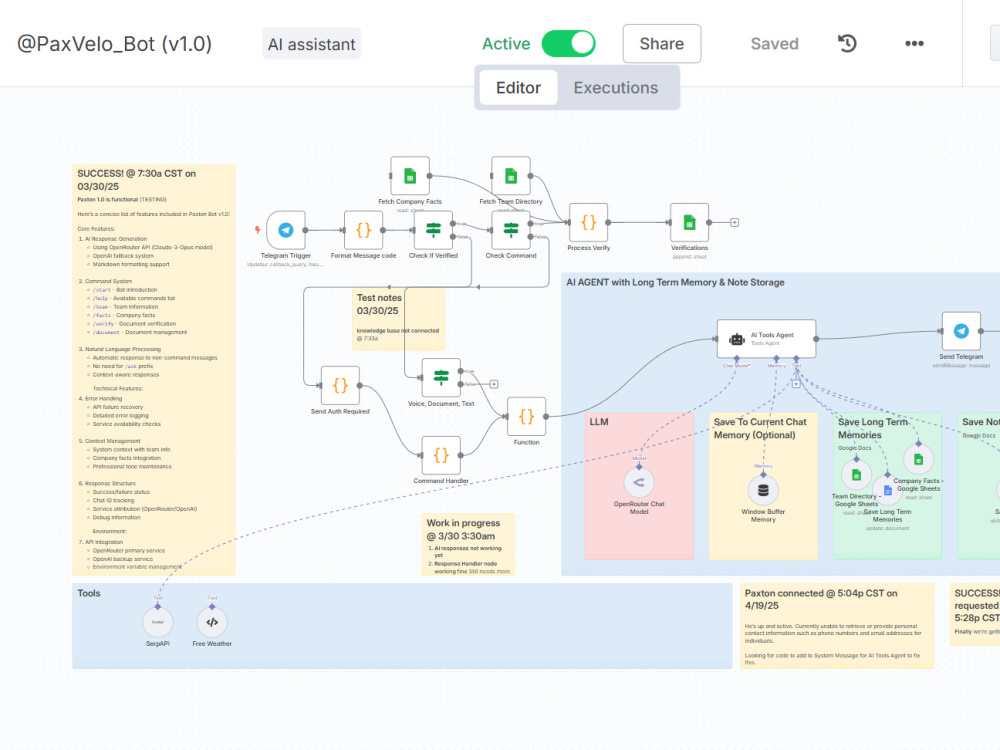The image size is (1000, 750).
Task: Select the Send Auth Required node
Action: 340,385
